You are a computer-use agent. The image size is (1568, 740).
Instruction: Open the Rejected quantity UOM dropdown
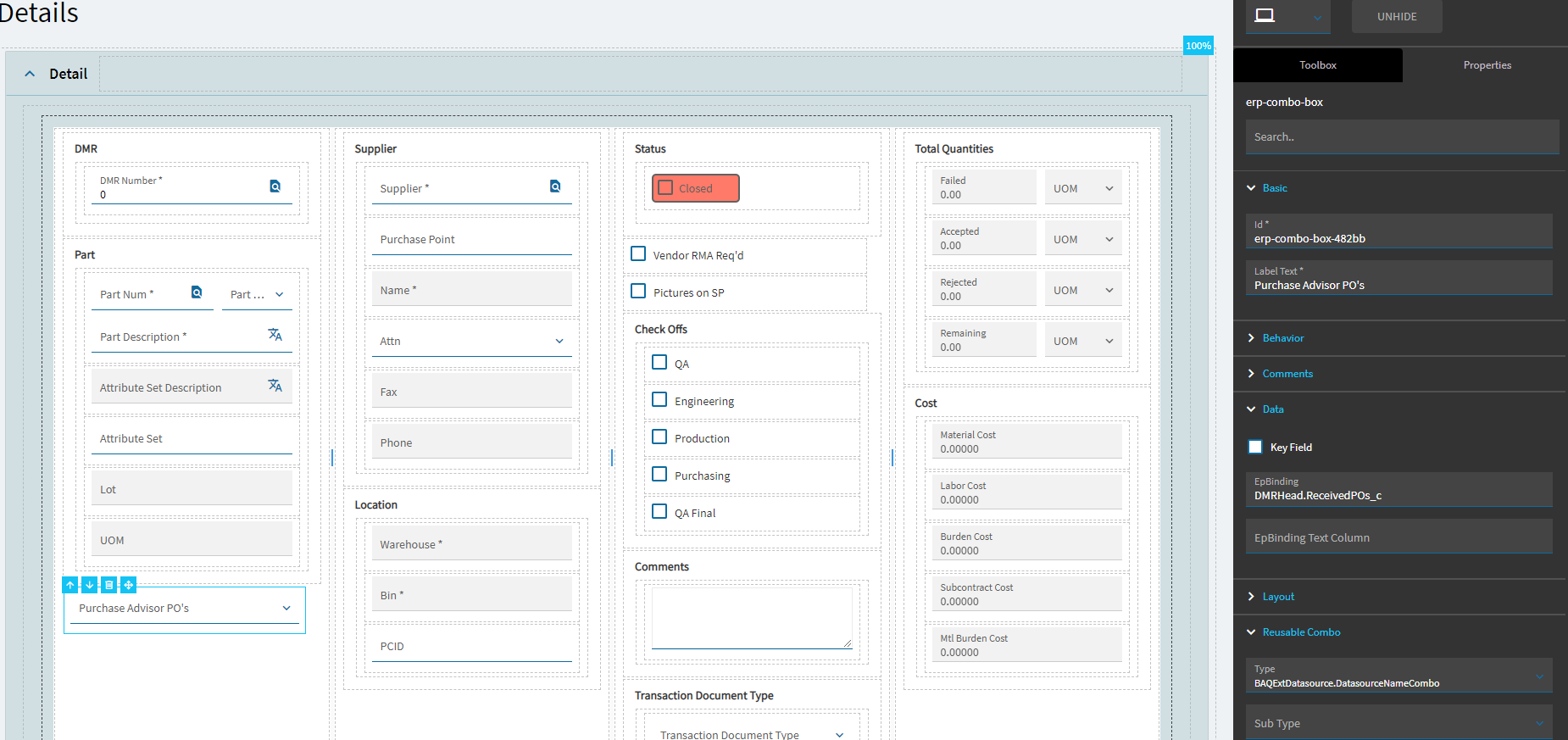pyautogui.click(x=1109, y=290)
